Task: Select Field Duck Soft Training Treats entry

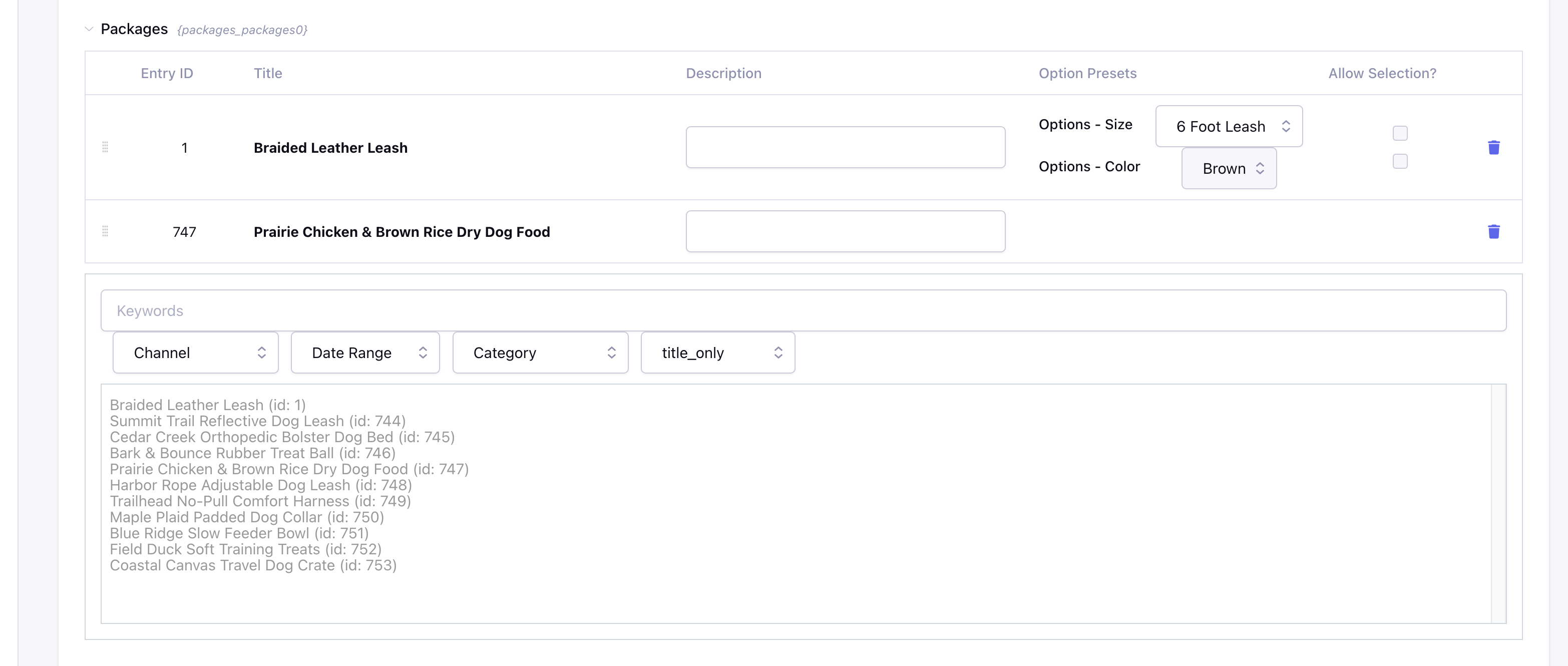Action: click(x=245, y=549)
